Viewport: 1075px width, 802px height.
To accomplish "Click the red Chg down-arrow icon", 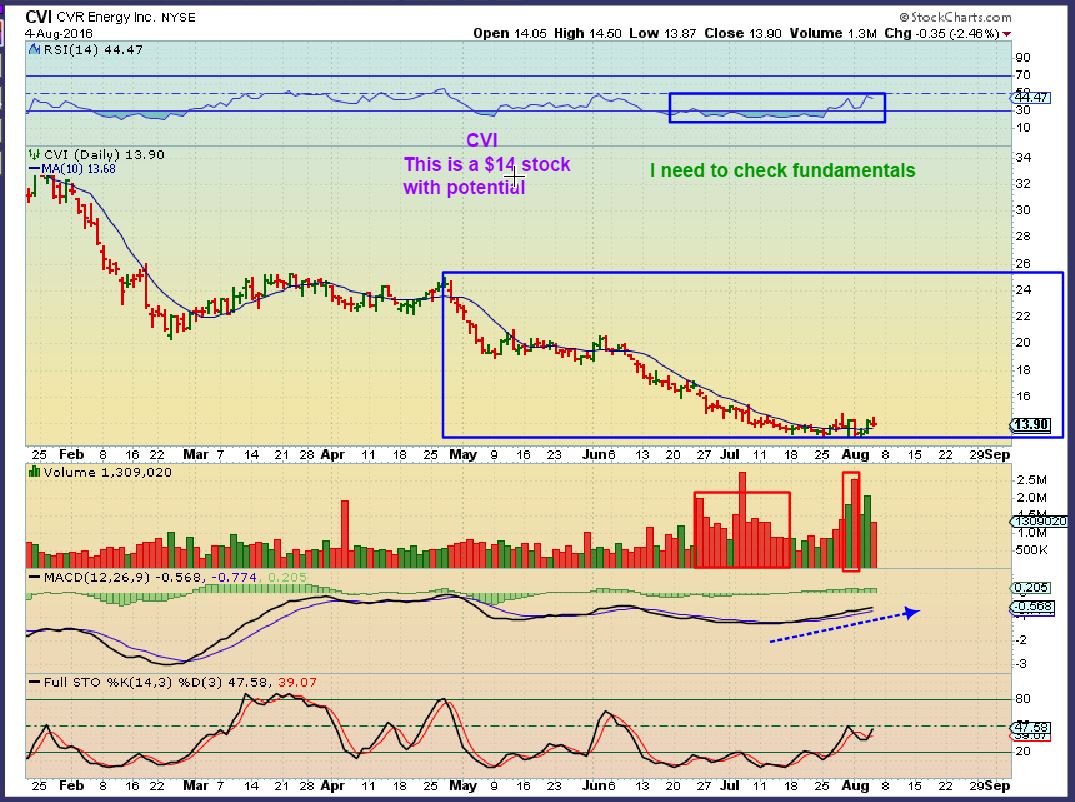I will point(1006,34).
